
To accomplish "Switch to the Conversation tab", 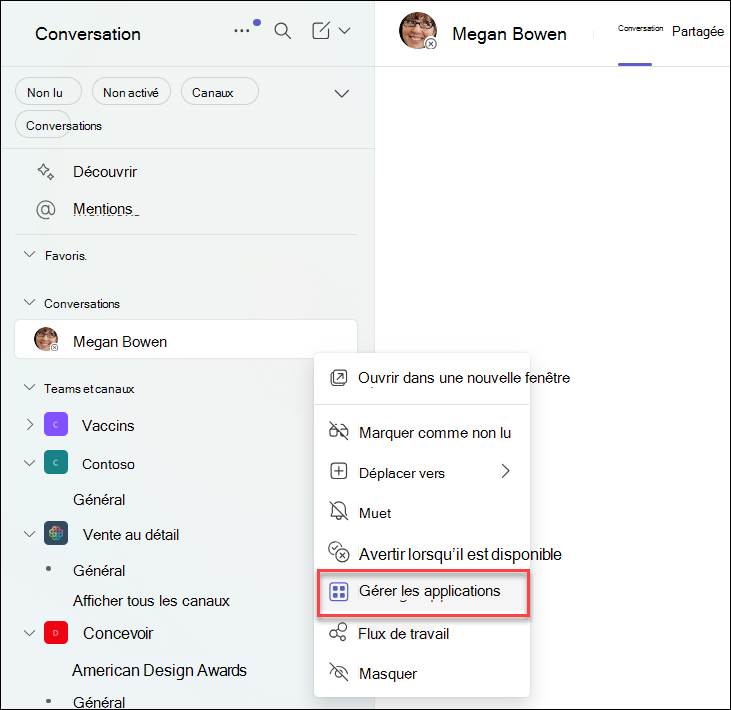I will click(x=640, y=28).
